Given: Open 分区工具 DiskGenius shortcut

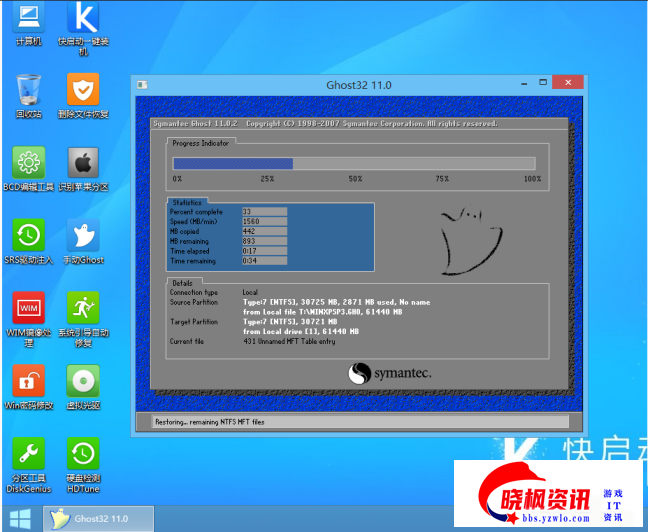Looking at the screenshot, I should pos(28,454).
